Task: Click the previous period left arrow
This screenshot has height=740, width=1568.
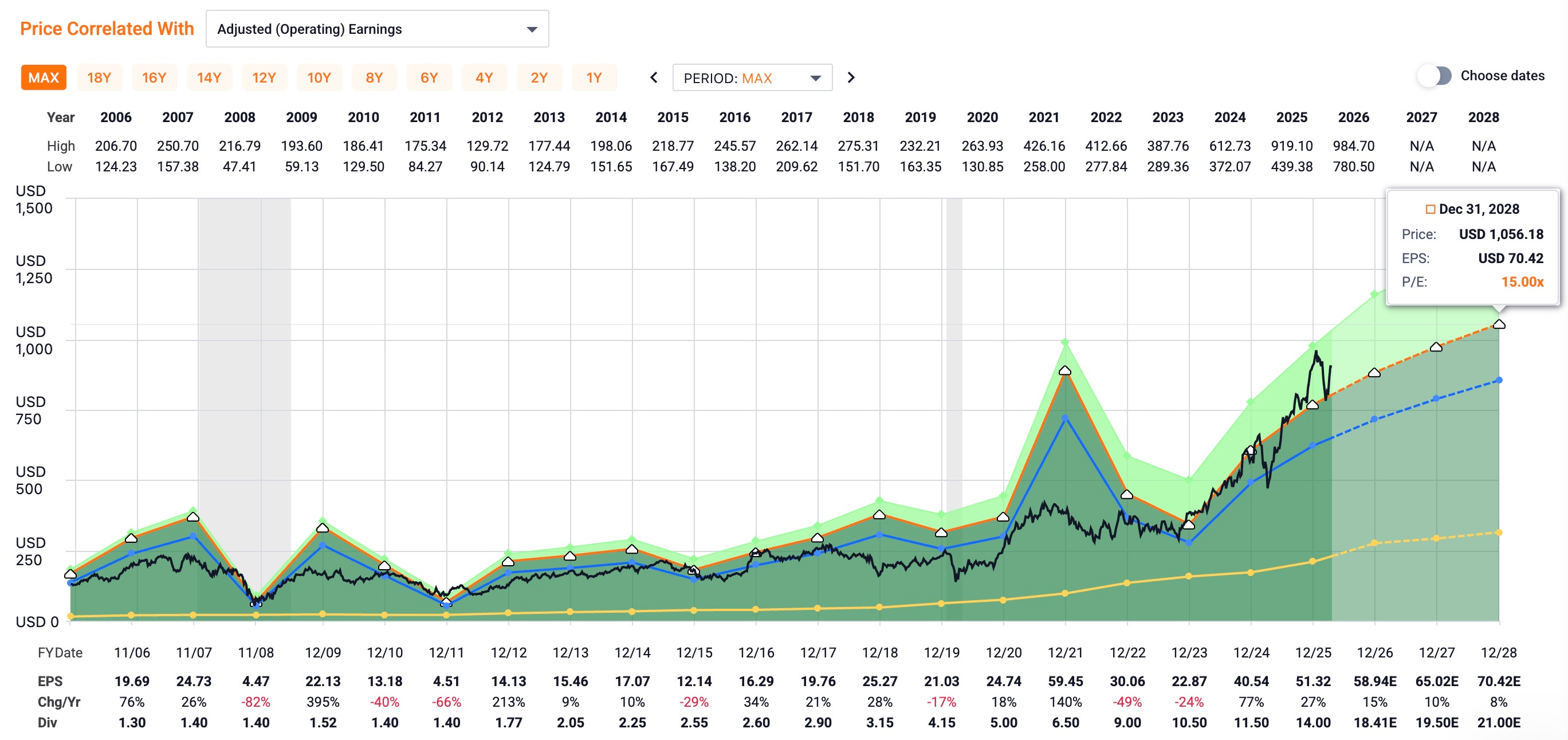Action: coord(654,77)
